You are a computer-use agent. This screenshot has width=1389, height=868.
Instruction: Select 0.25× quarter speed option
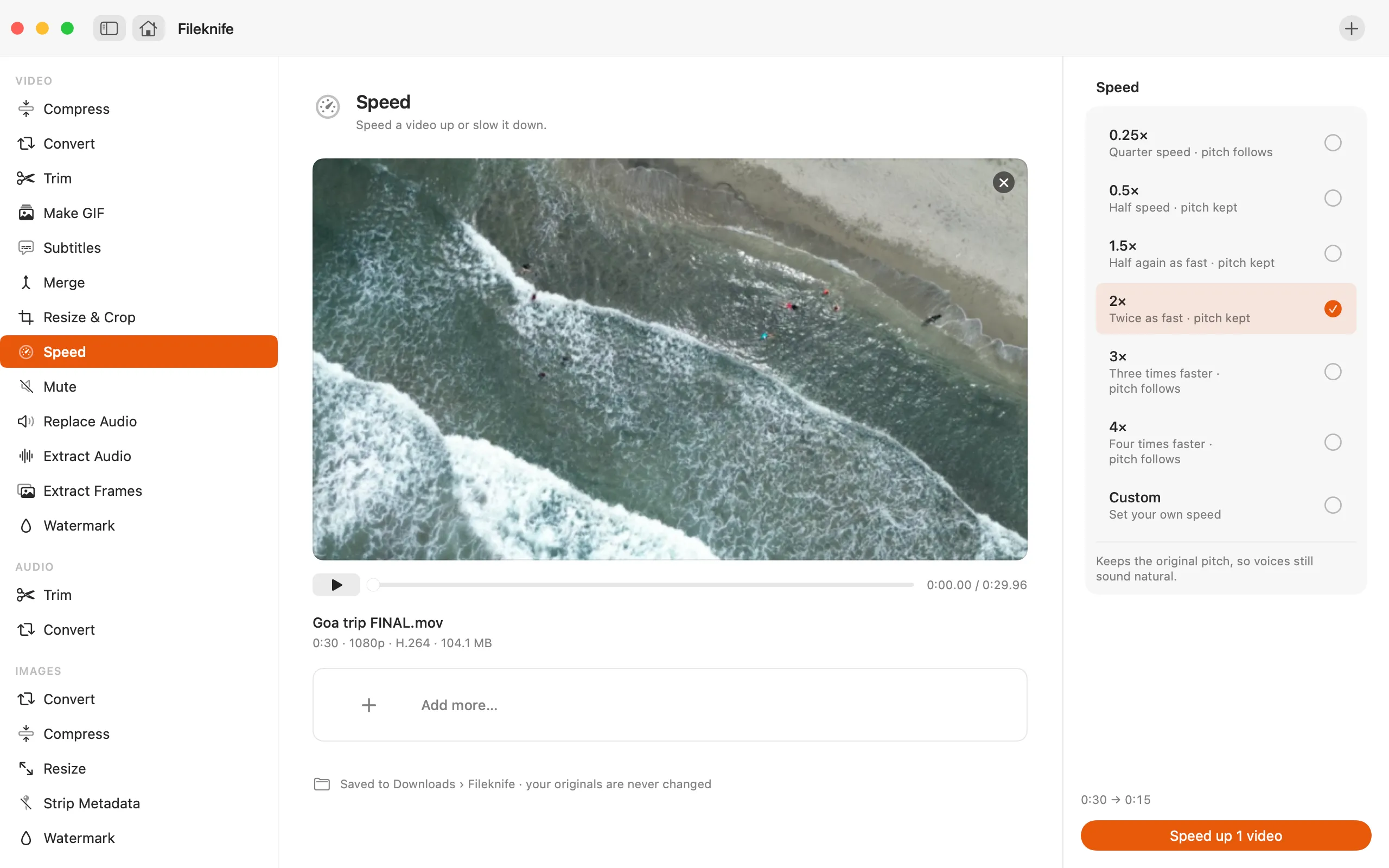(x=1226, y=143)
